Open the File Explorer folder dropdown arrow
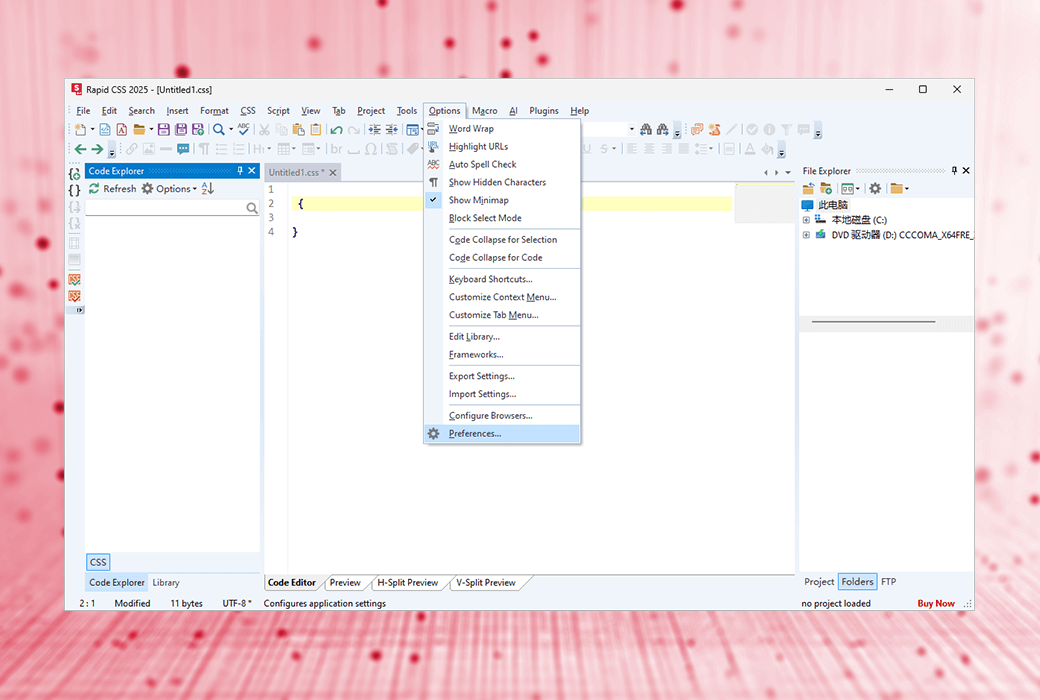 (907, 188)
